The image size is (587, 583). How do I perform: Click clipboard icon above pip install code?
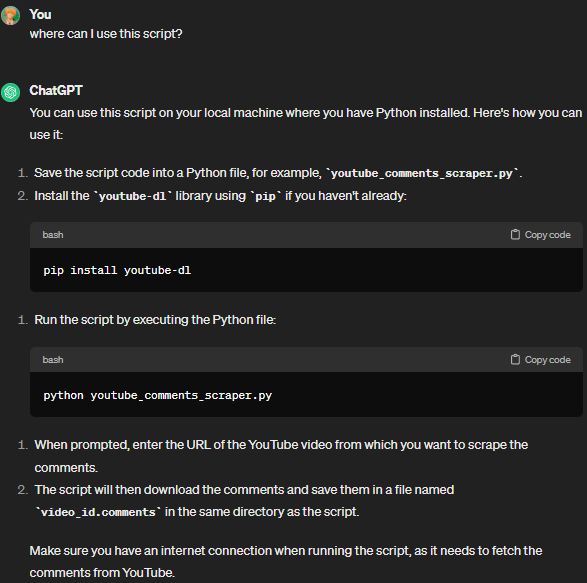515,234
